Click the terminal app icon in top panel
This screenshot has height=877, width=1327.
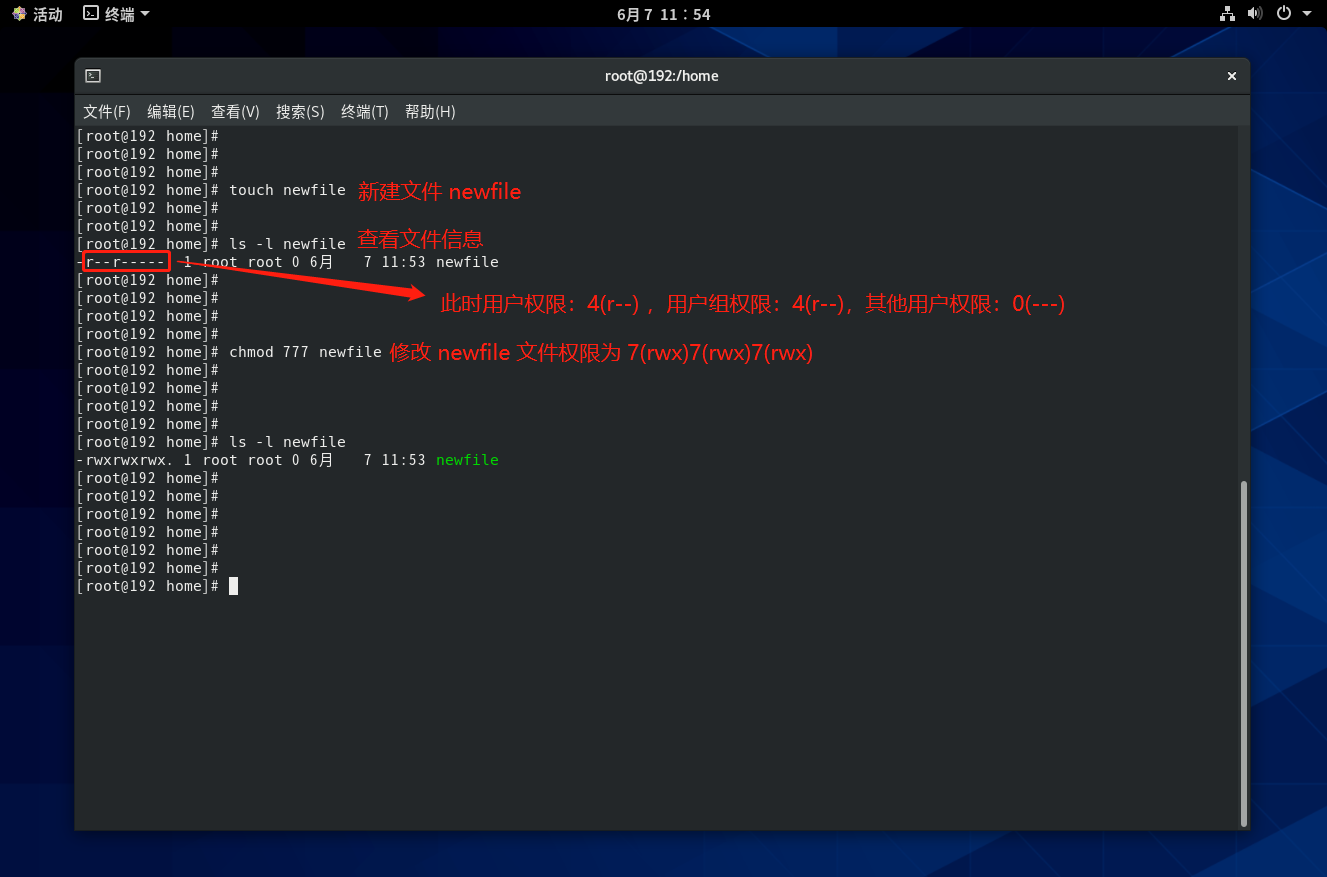(x=91, y=14)
